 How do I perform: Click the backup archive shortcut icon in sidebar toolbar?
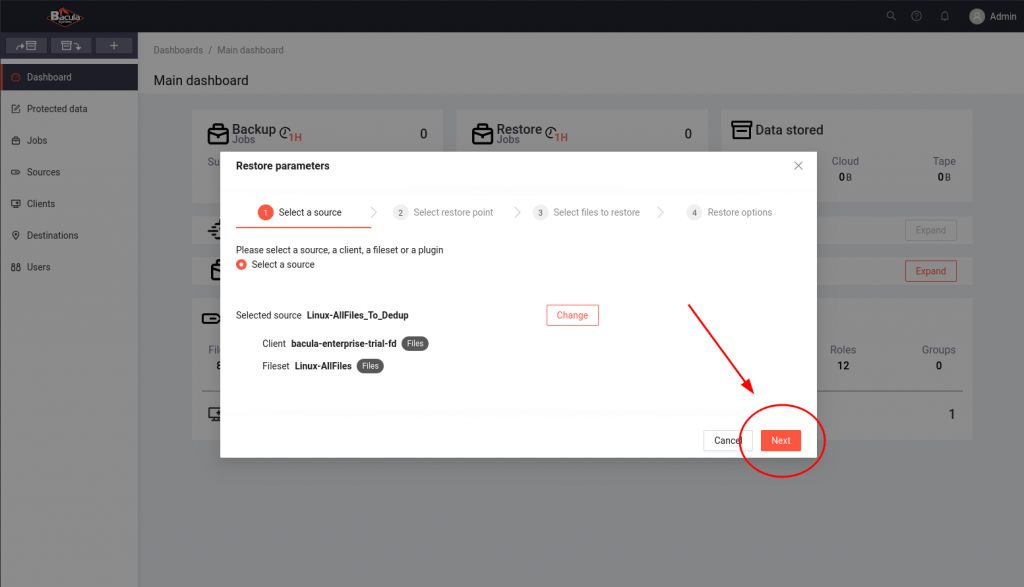pyautogui.click(x=25, y=46)
